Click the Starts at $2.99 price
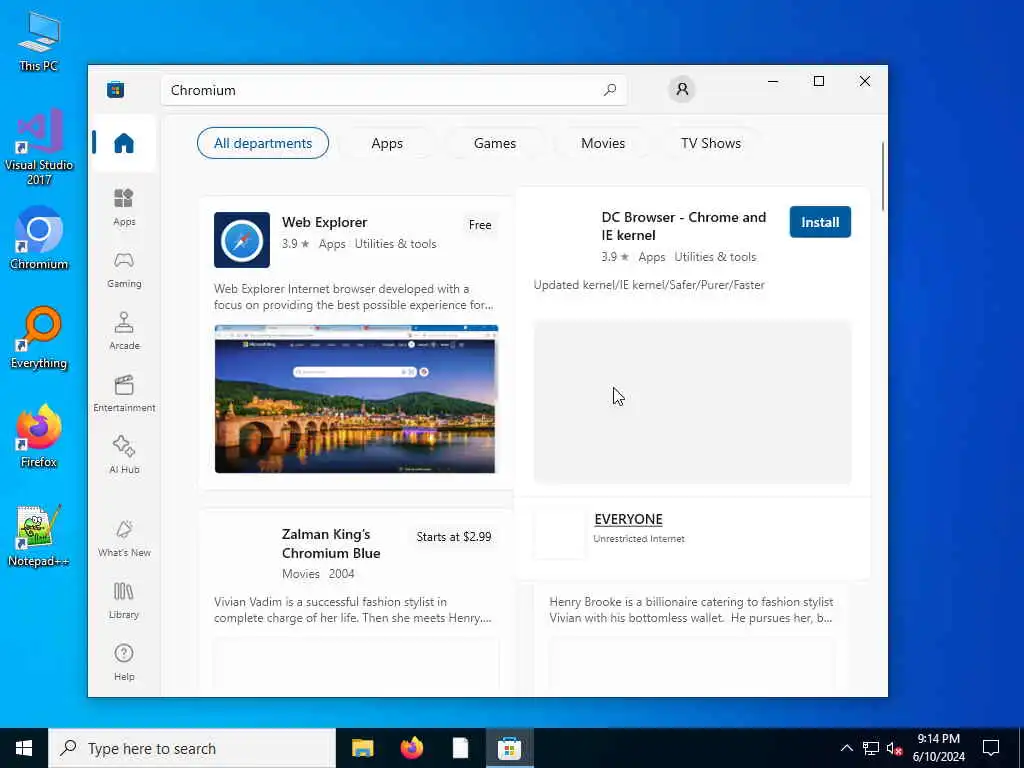The width and height of the screenshot is (1024, 768). point(454,537)
